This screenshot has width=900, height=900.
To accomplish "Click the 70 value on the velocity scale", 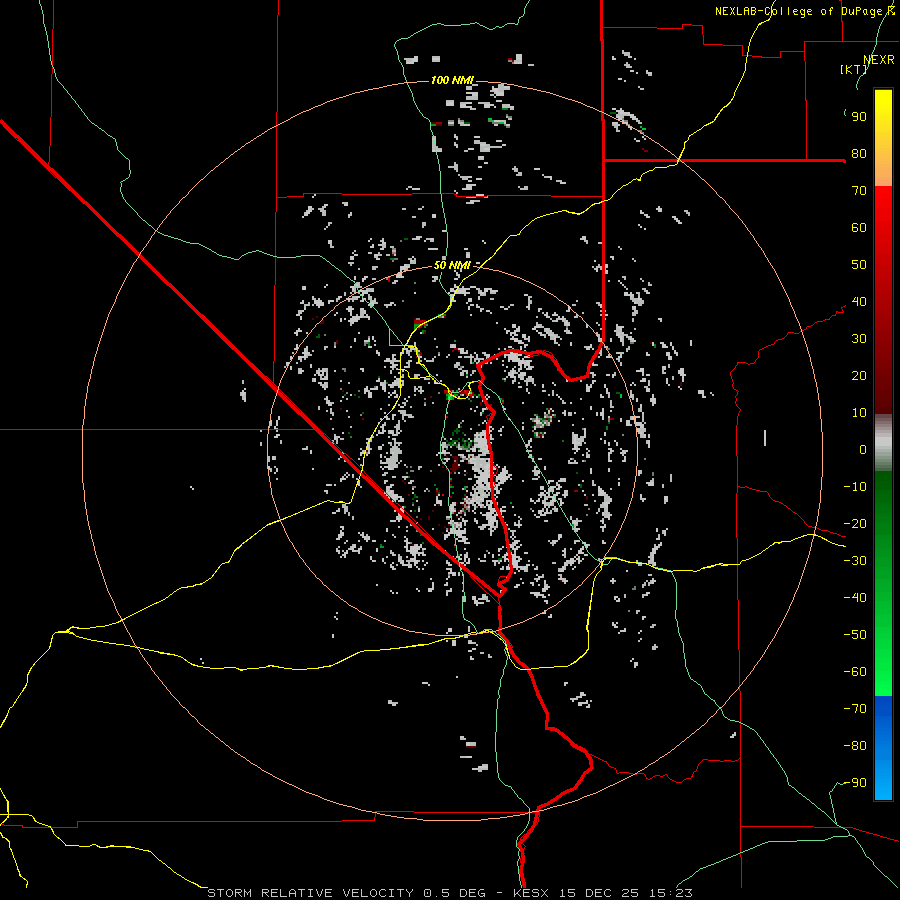I will pyautogui.click(x=859, y=191).
